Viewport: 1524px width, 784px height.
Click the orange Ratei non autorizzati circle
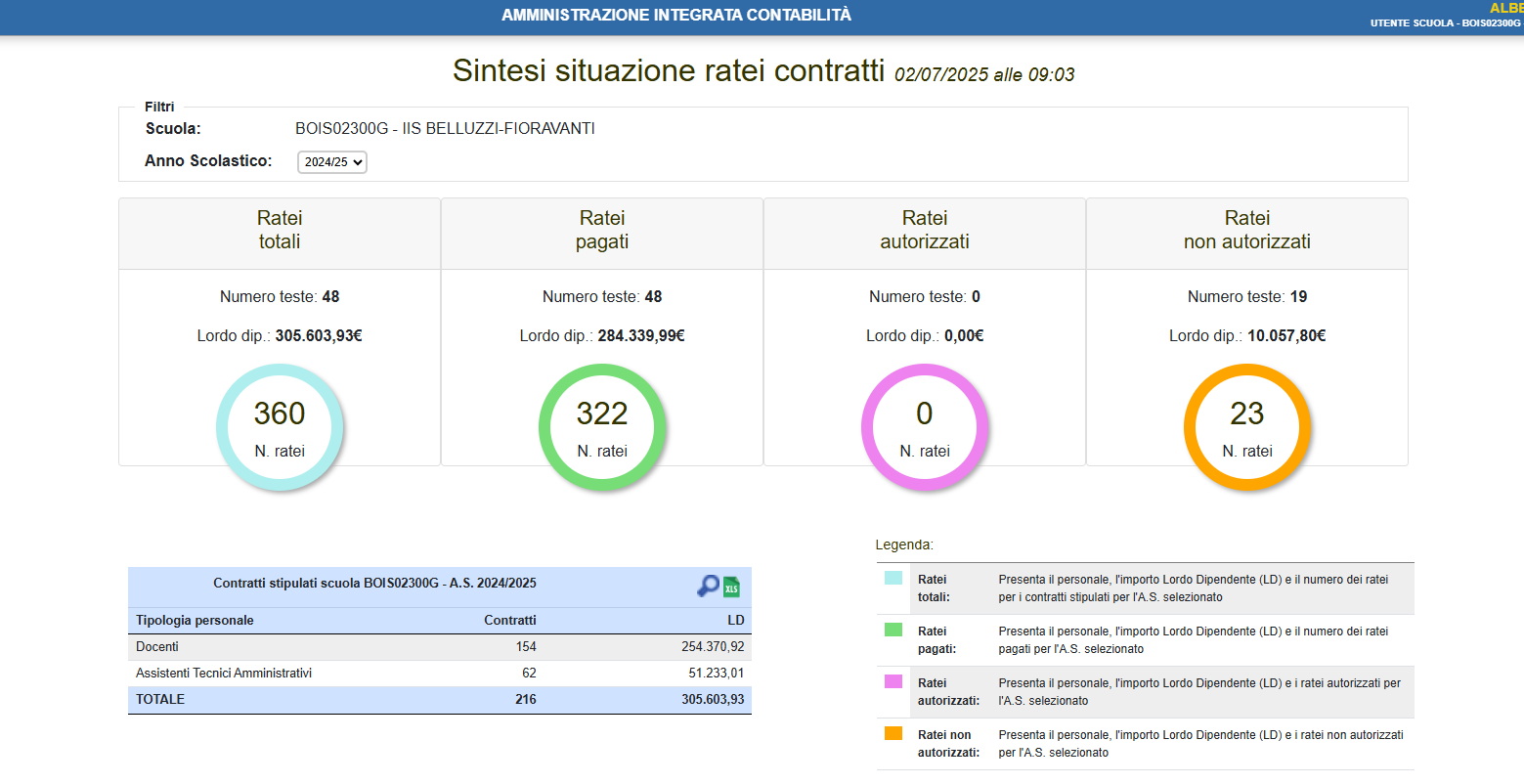(x=1247, y=427)
